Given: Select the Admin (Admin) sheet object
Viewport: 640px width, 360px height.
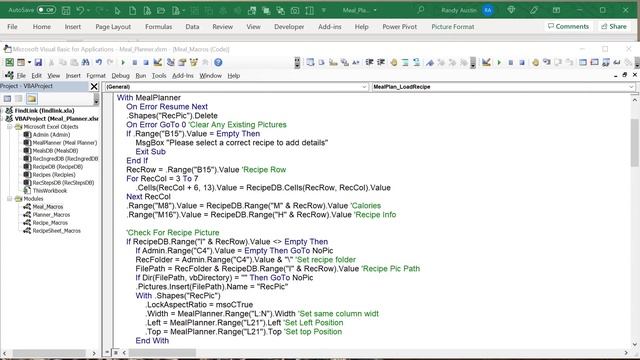Looking at the screenshot, I should [51, 135].
